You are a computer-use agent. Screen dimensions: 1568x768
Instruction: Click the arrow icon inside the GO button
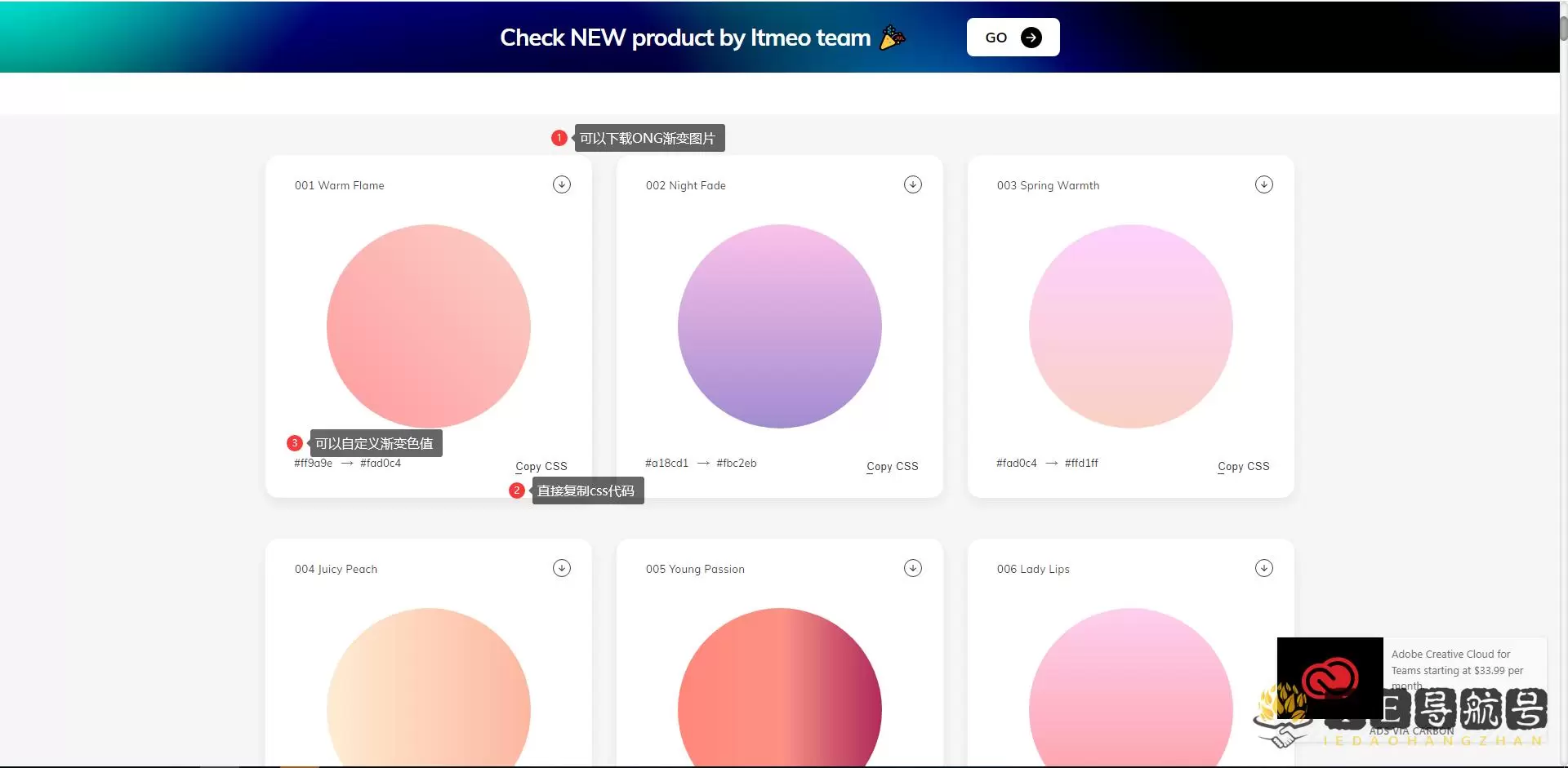tap(1032, 37)
